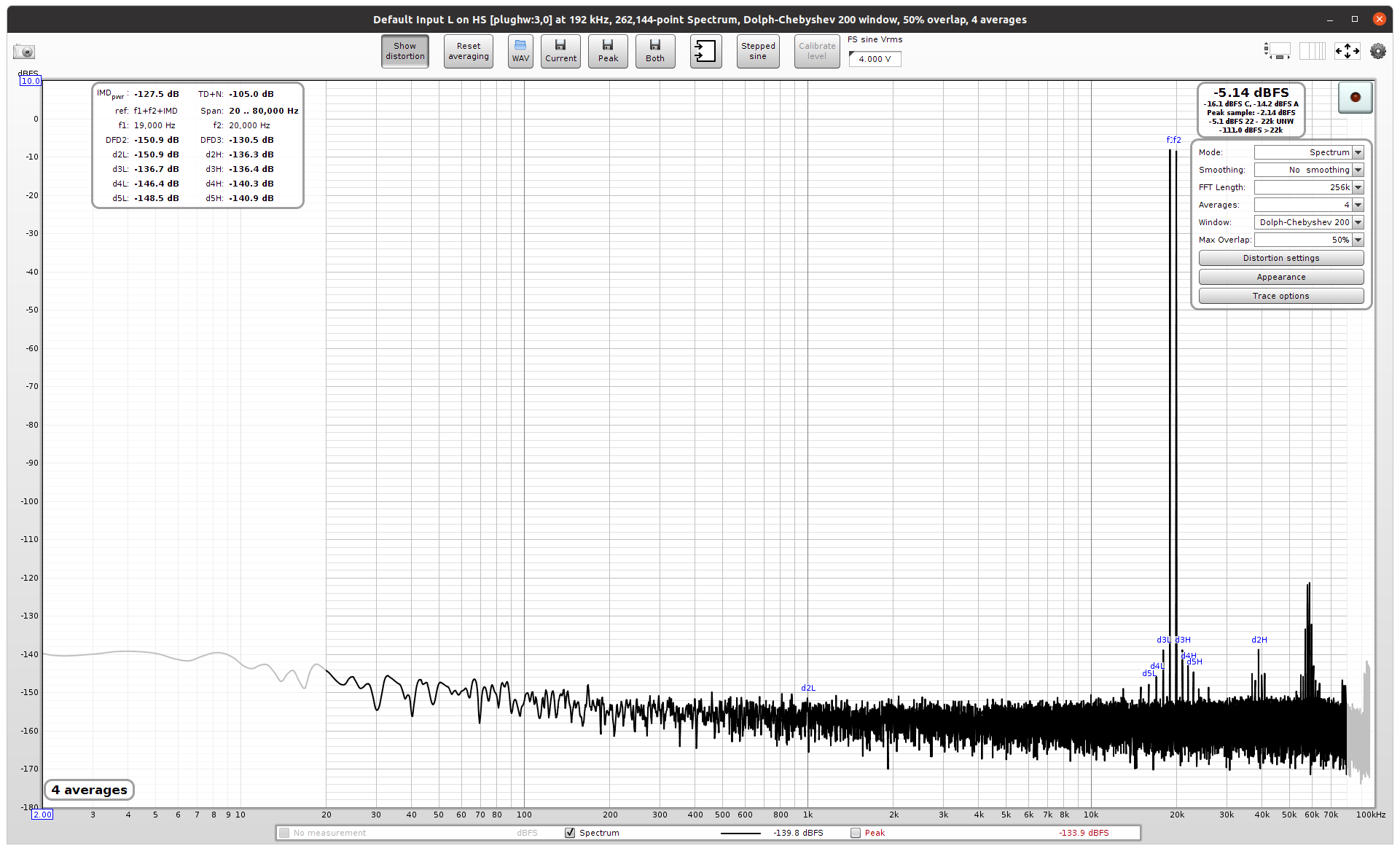Image resolution: width=1400 pixels, height=851 pixels.
Task: Click the d5H value -140.9 dB
Action: point(251,198)
